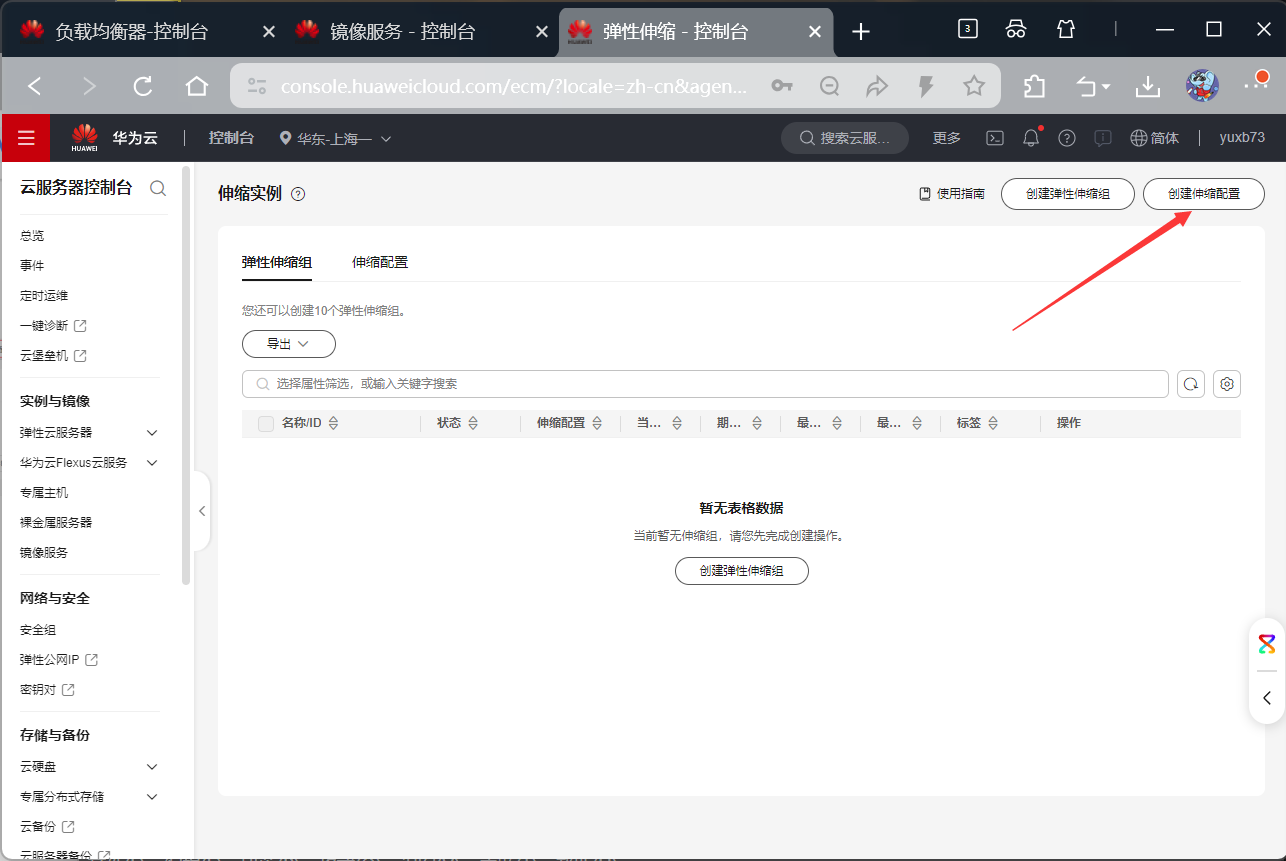Image resolution: width=1286 pixels, height=861 pixels.
Task: Click the share arrow in address bar
Action: (877, 87)
